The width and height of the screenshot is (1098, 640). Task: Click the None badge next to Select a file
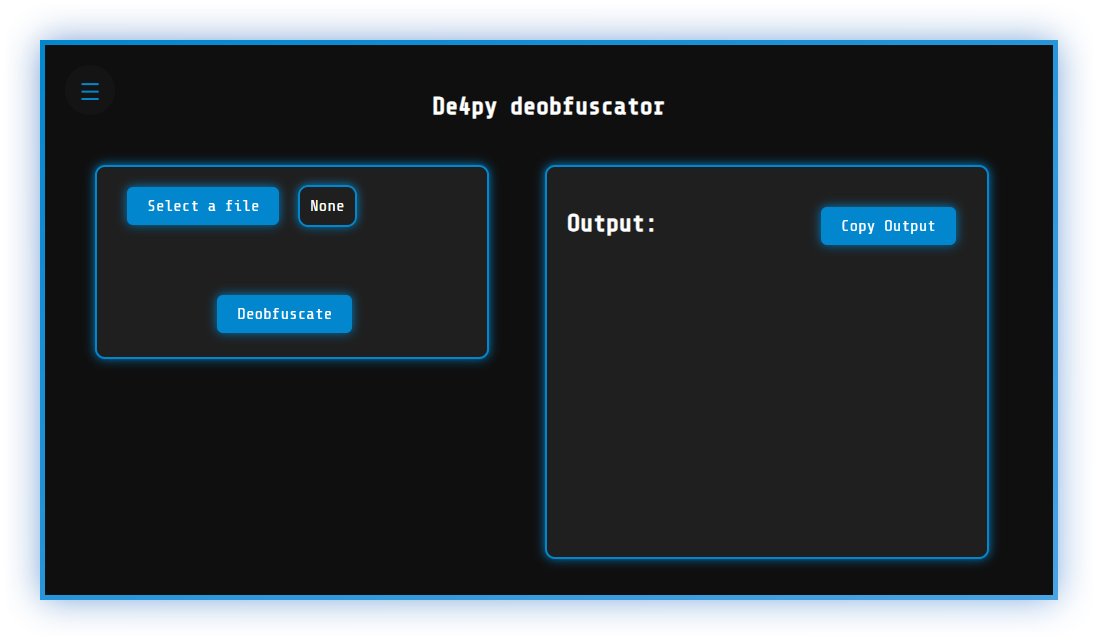coord(327,206)
